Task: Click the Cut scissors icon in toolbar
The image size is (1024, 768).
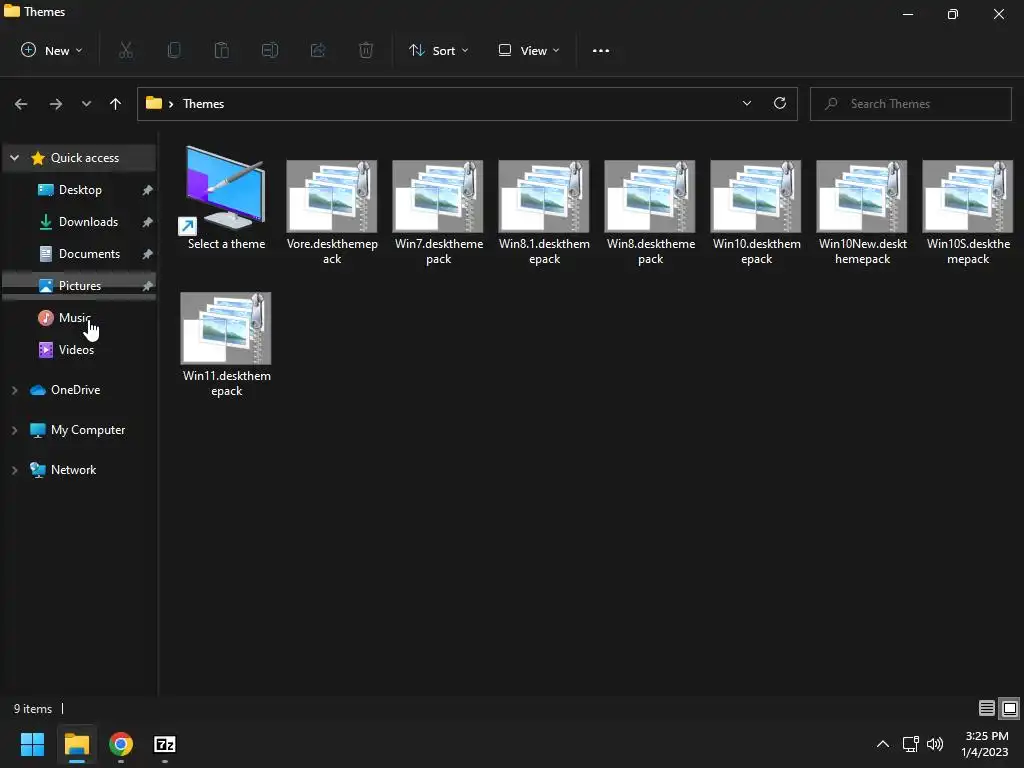Action: point(126,50)
